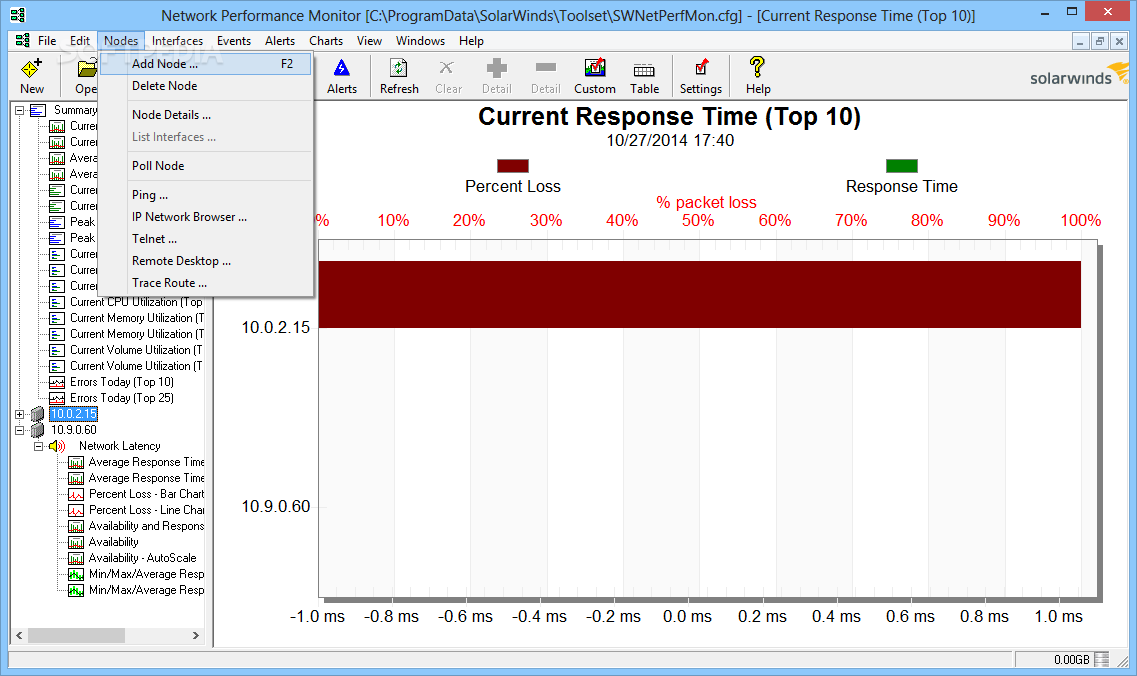The height and width of the screenshot is (676, 1137).
Task: Select Trace Route menu entry
Action: point(206,283)
